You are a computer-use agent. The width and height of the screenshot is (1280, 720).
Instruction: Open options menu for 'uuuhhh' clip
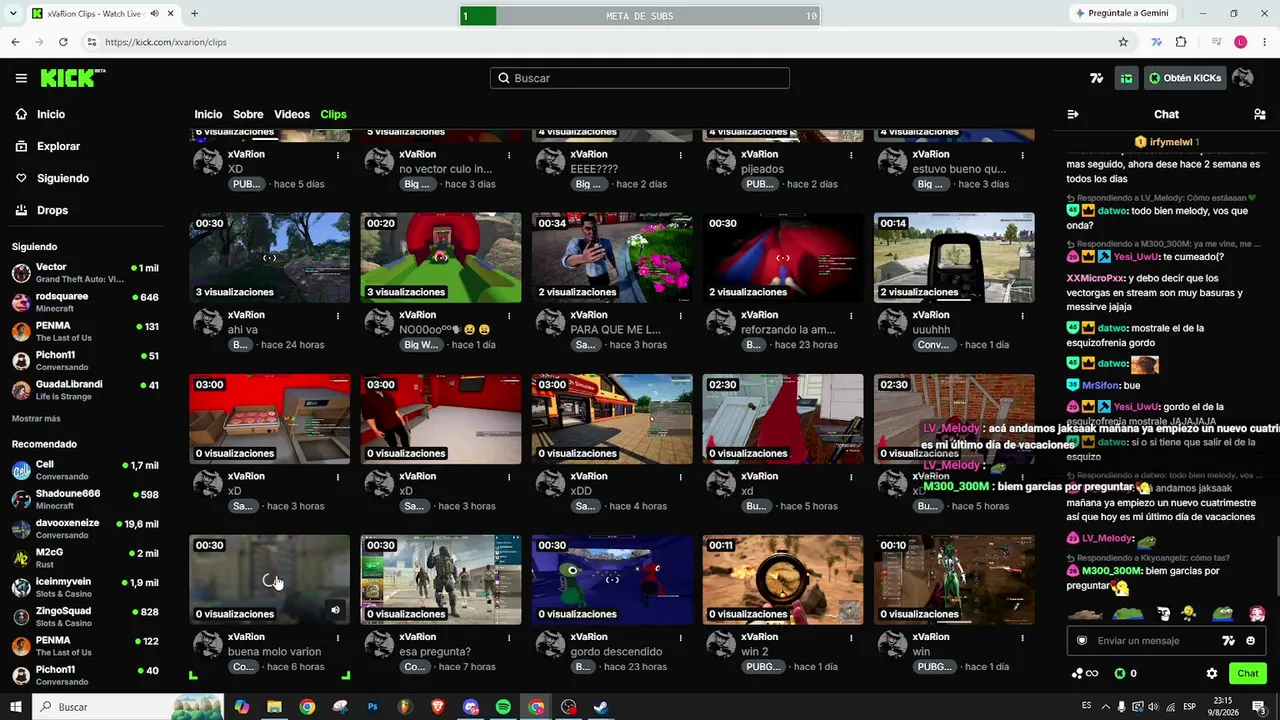(x=1022, y=316)
